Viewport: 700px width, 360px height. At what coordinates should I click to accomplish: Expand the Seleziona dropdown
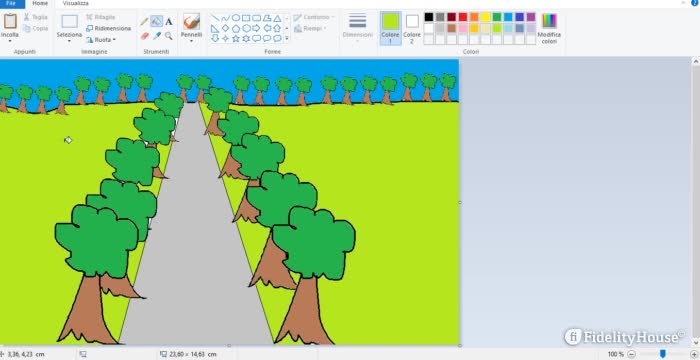(x=69, y=41)
